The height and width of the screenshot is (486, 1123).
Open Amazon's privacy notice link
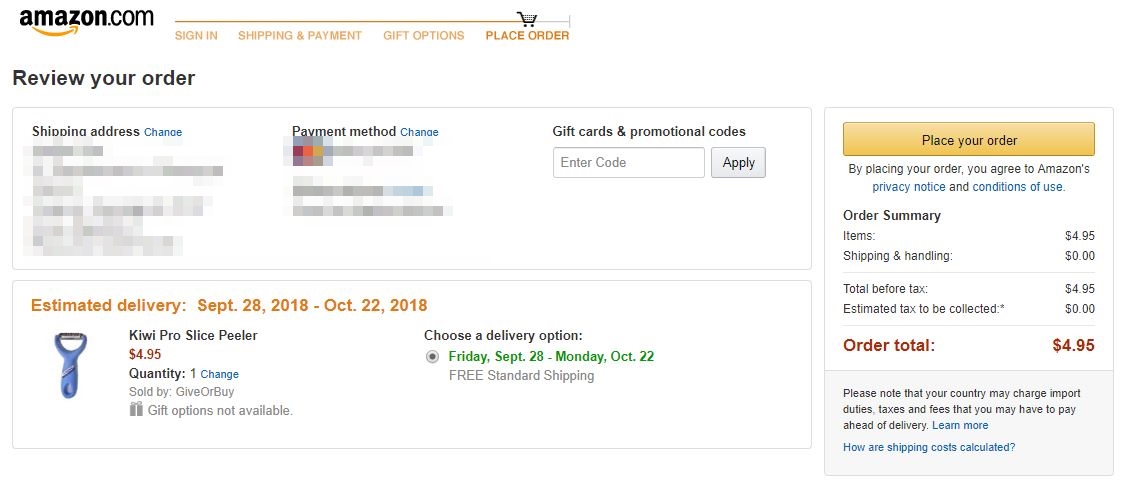[908, 187]
